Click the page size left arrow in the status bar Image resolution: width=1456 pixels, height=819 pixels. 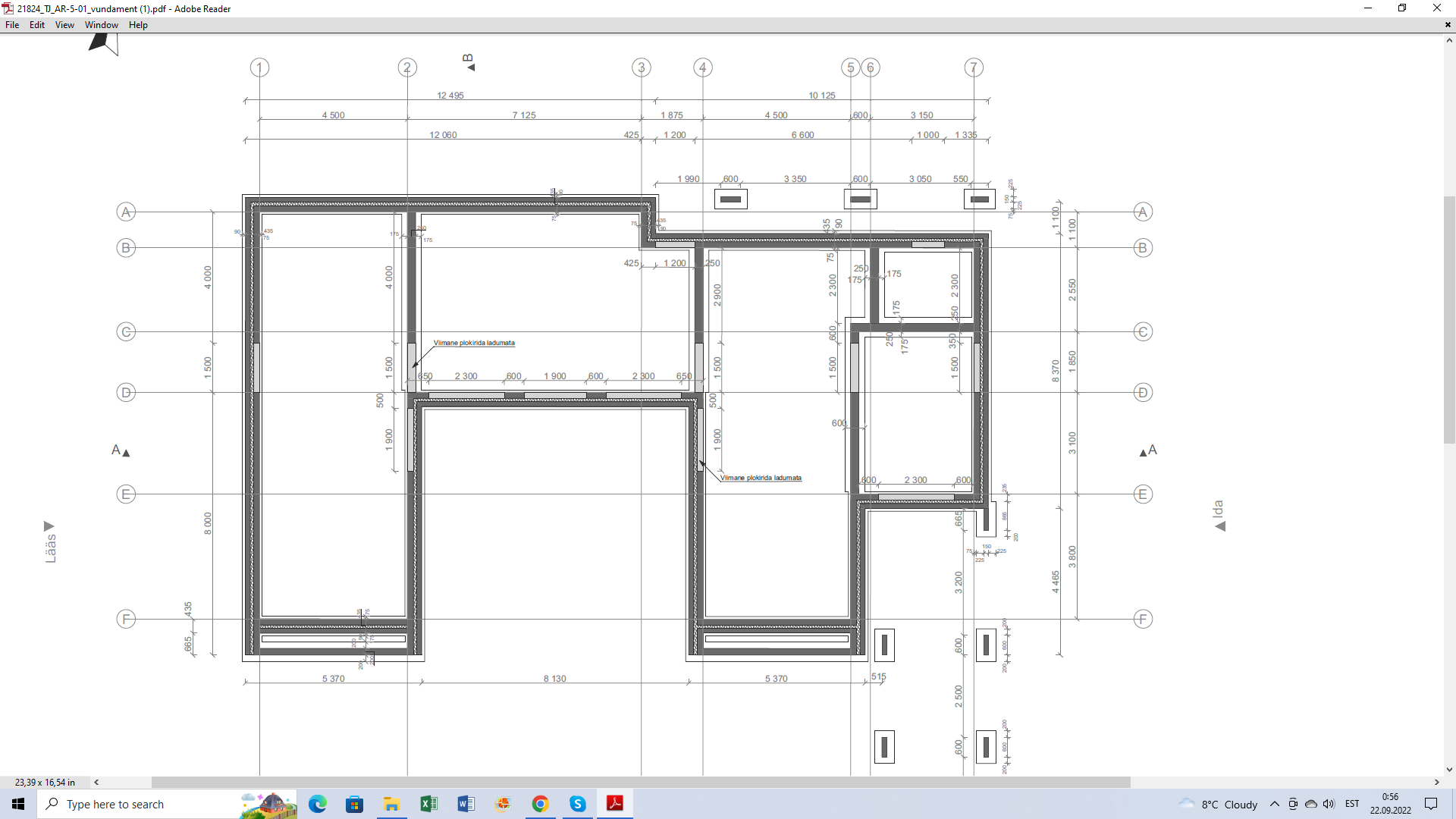coord(96,782)
